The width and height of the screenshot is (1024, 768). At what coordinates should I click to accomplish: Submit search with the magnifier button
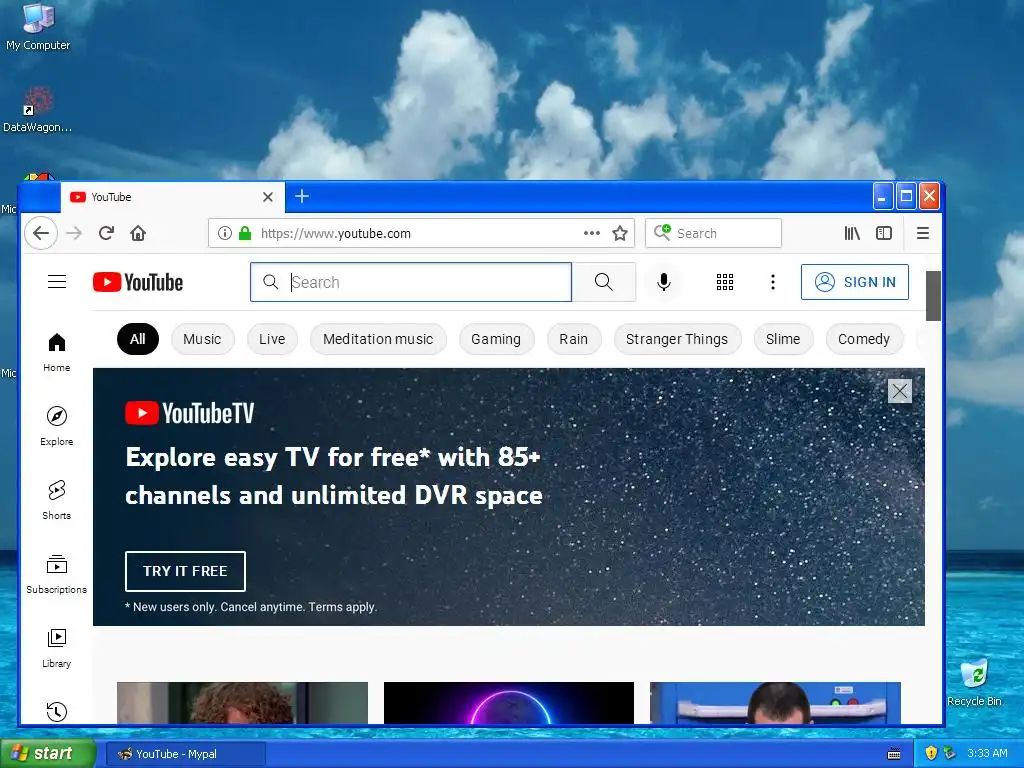[x=604, y=282]
